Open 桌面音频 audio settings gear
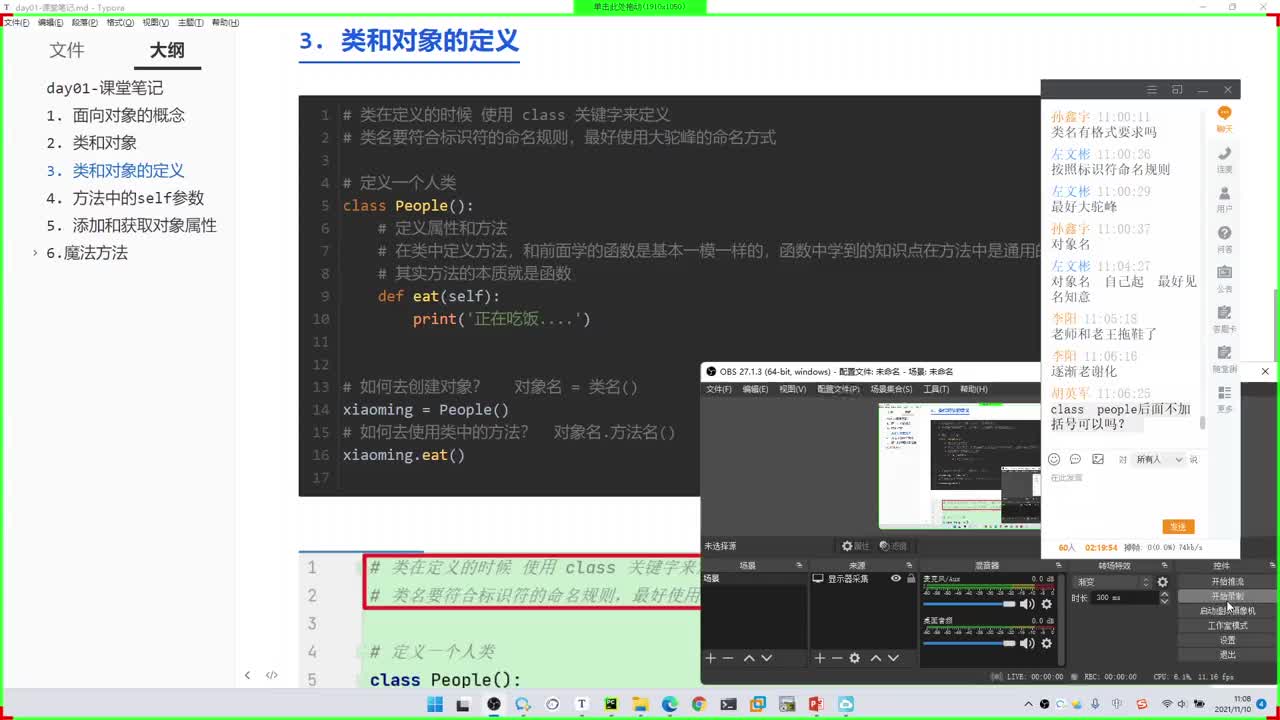This screenshot has width=1280, height=720. (x=1047, y=643)
